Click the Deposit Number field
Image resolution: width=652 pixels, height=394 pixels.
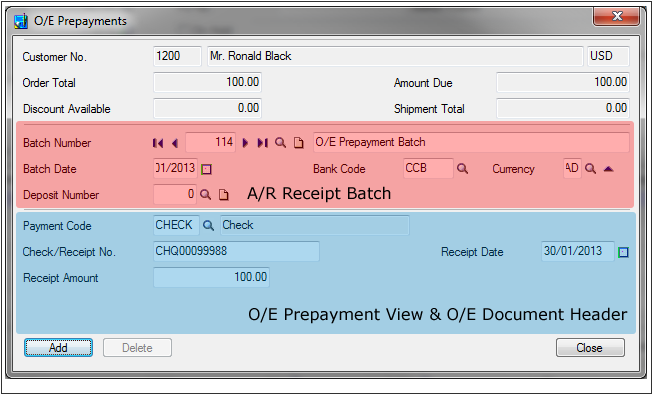tap(175, 194)
